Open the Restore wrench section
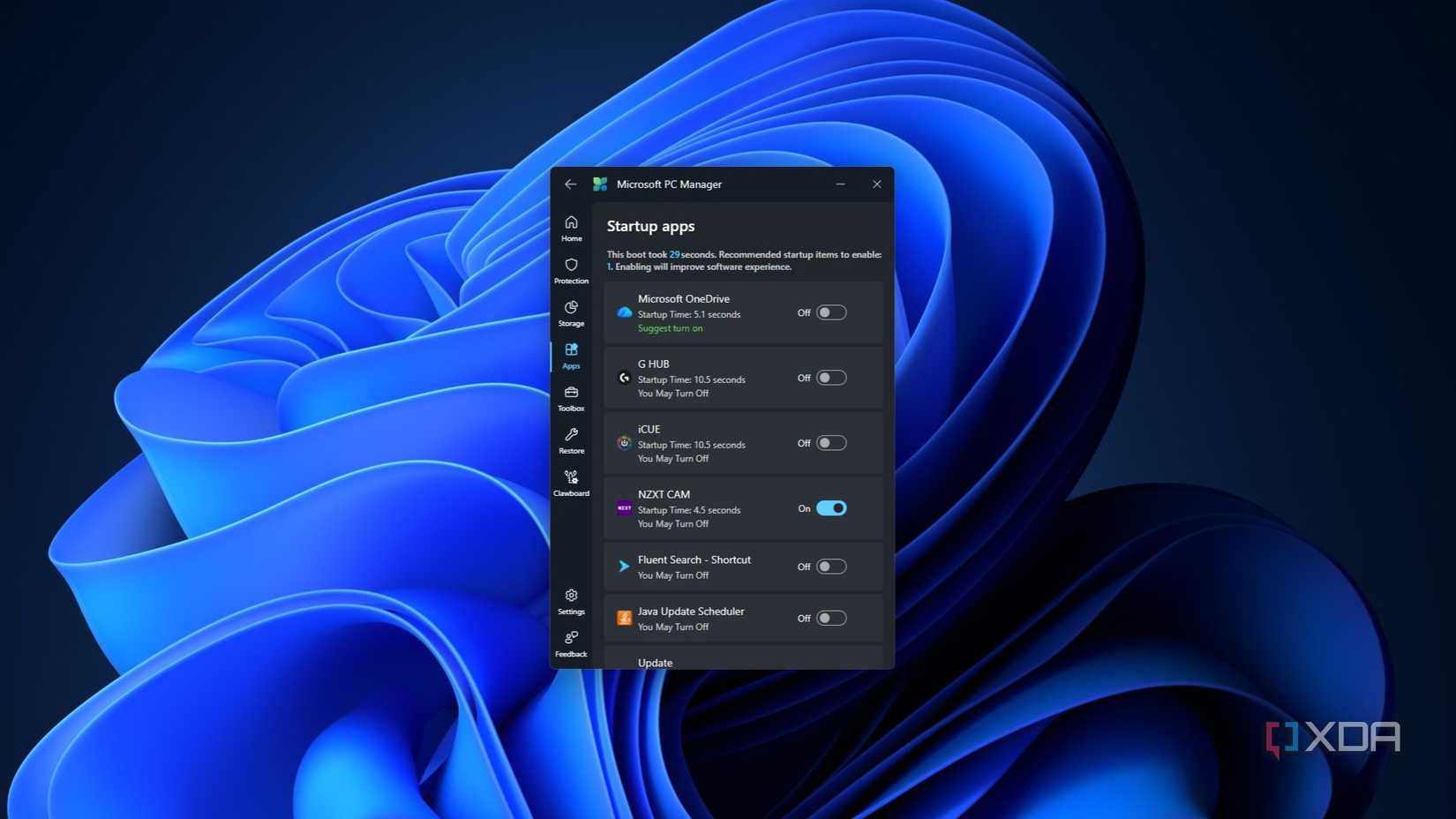The image size is (1456, 819). click(x=571, y=440)
